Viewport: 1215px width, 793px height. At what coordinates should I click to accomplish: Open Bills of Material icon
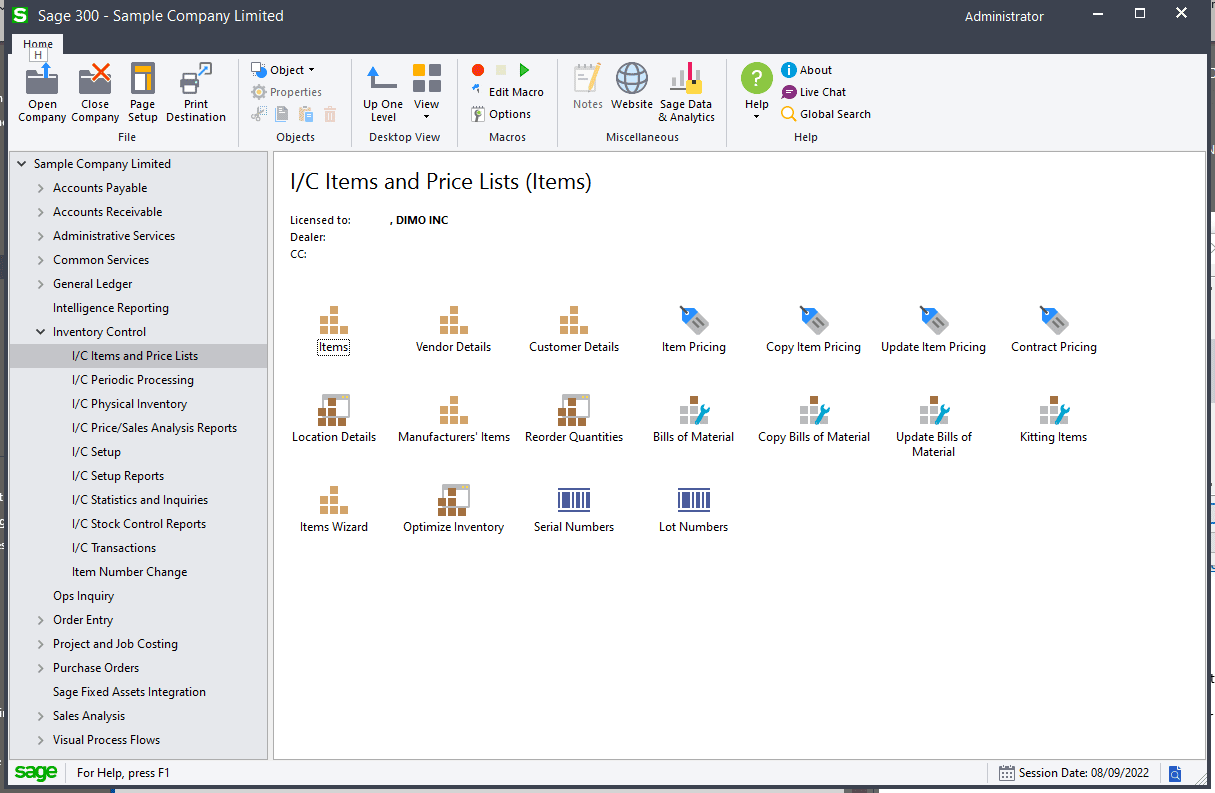point(694,411)
